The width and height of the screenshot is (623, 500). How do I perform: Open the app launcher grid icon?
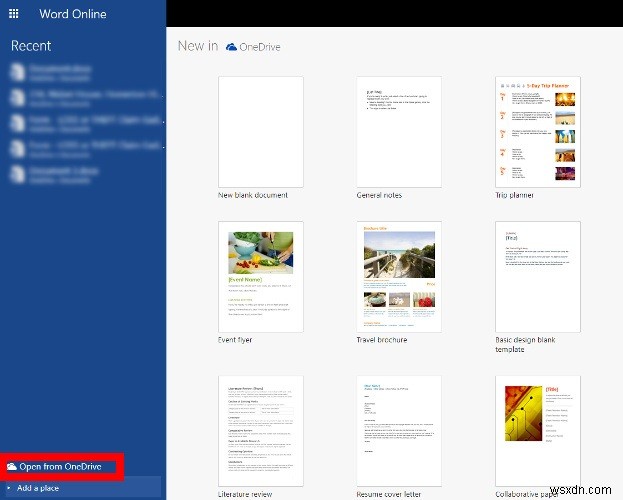click(14, 14)
